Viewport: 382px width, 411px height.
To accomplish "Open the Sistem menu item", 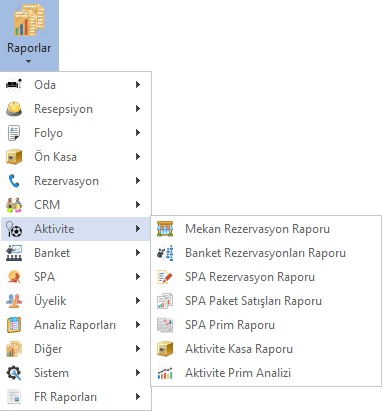I will tap(76, 373).
